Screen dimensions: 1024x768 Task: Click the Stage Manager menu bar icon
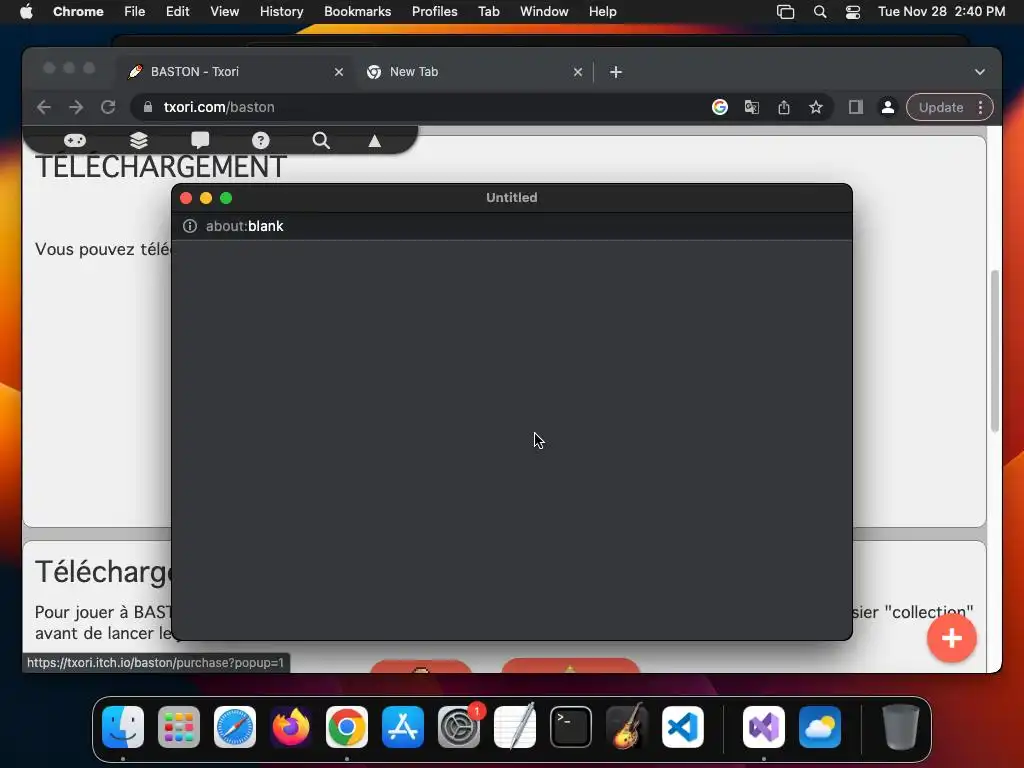pyautogui.click(x=786, y=12)
